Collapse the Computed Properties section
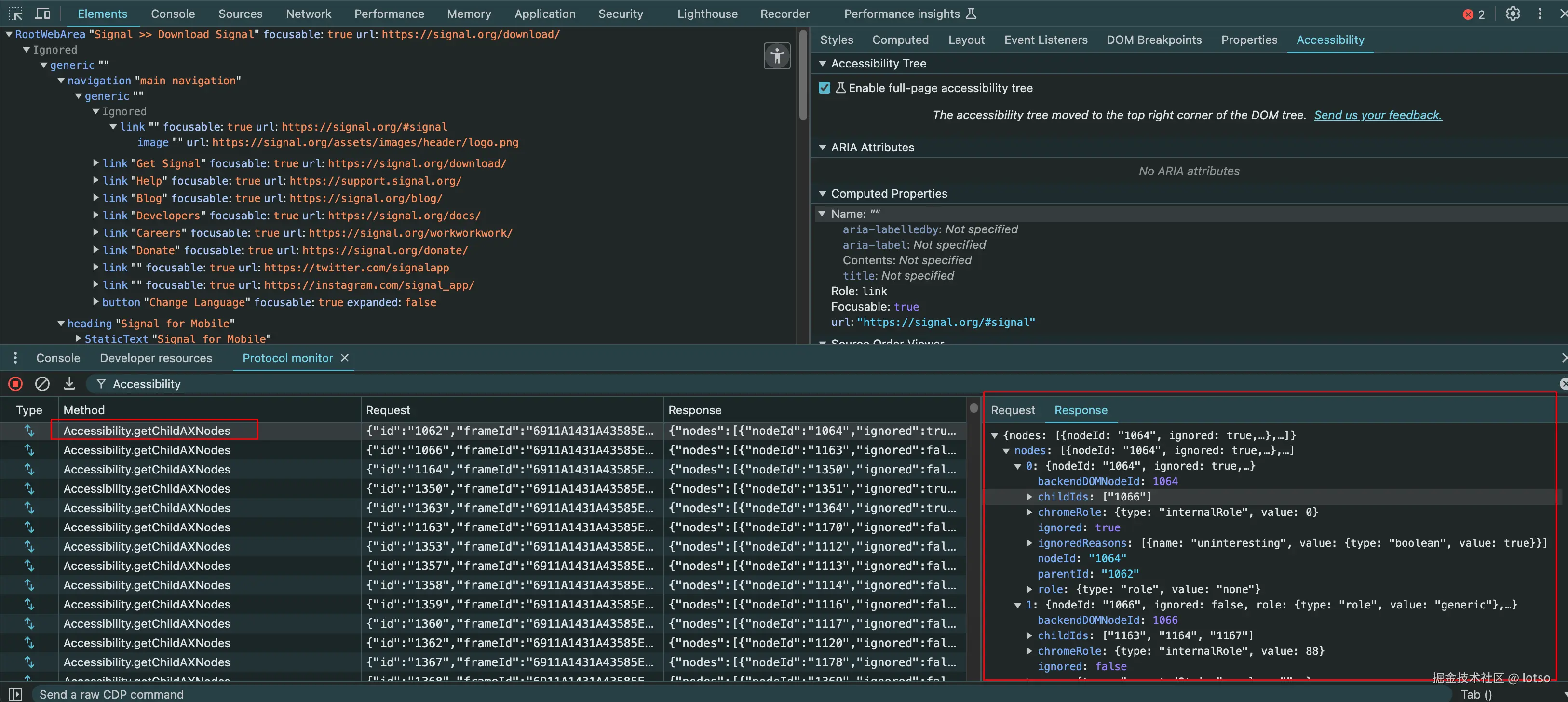The image size is (1568, 702). tap(823, 194)
